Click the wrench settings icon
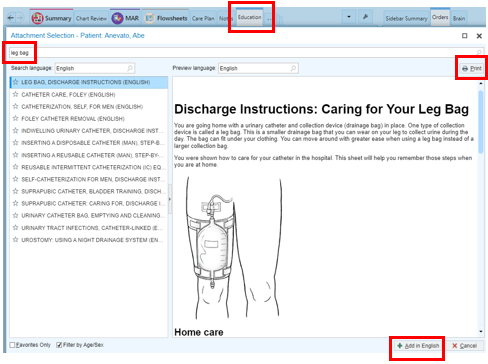 pyautogui.click(x=365, y=17)
